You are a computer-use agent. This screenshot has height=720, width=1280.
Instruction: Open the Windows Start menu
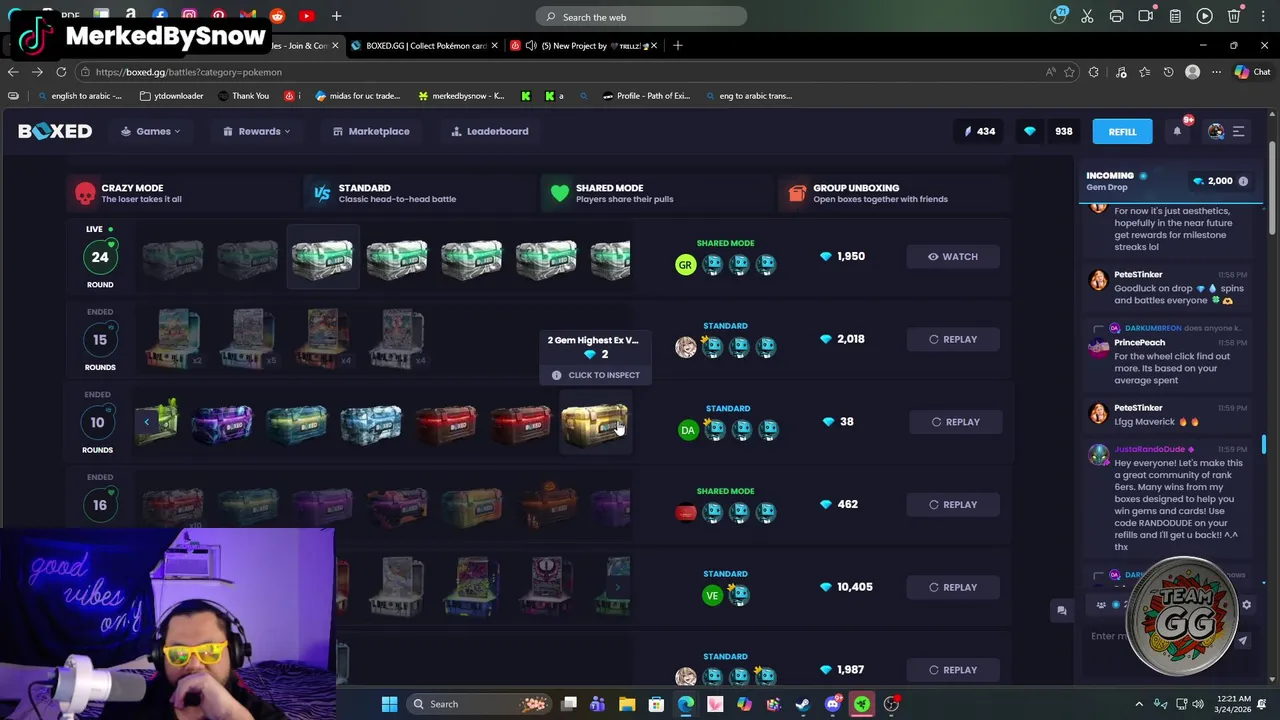(389, 704)
